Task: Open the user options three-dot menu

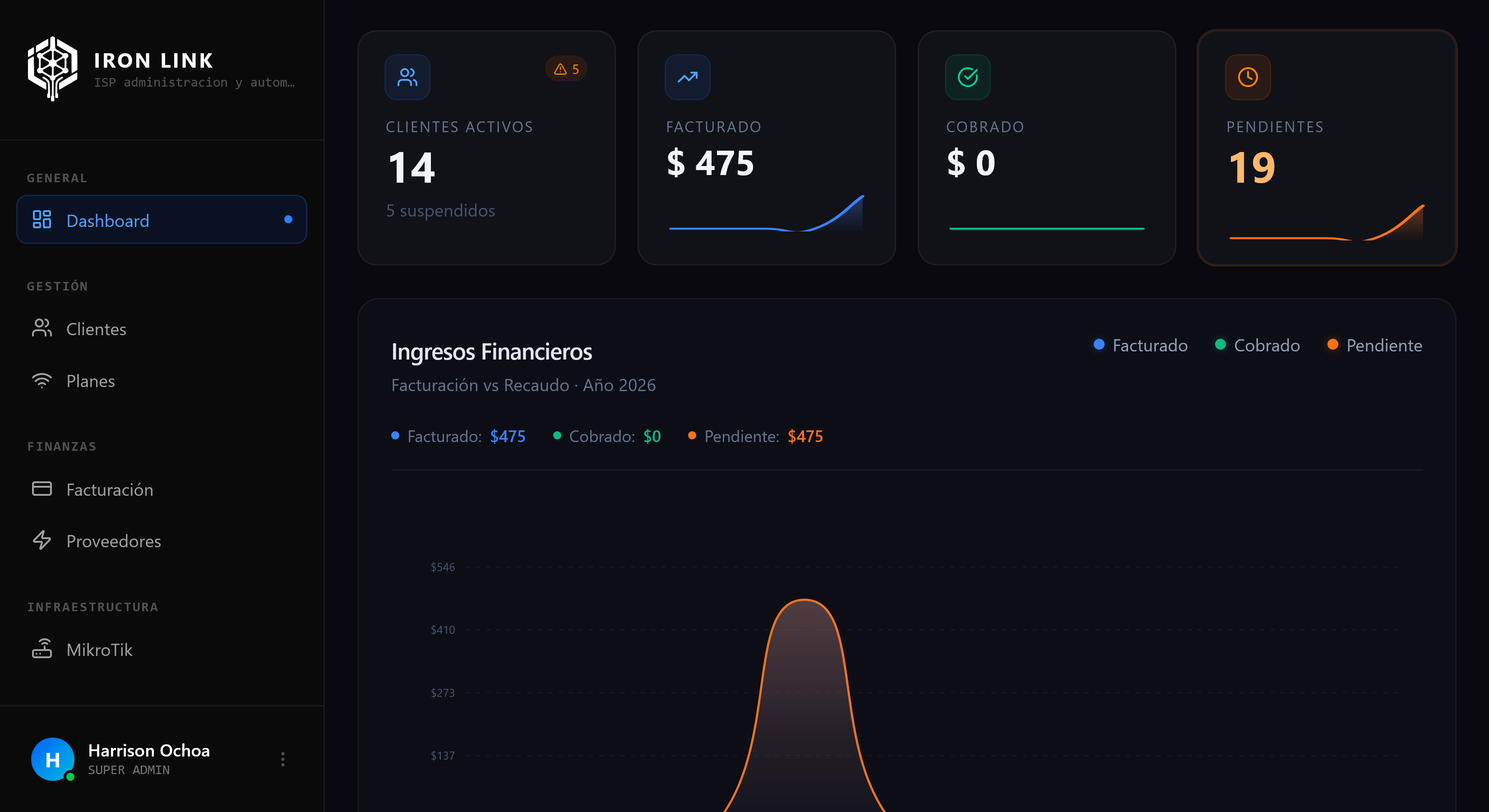Action: coord(282,759)
